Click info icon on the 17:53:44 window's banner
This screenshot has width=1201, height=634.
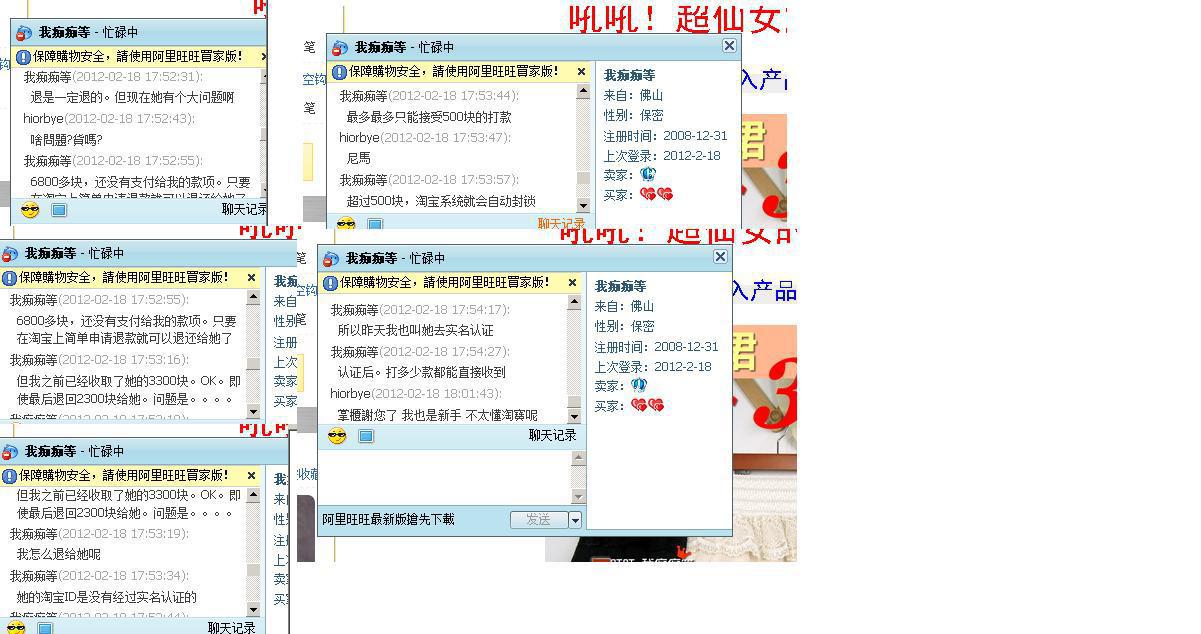340,72
